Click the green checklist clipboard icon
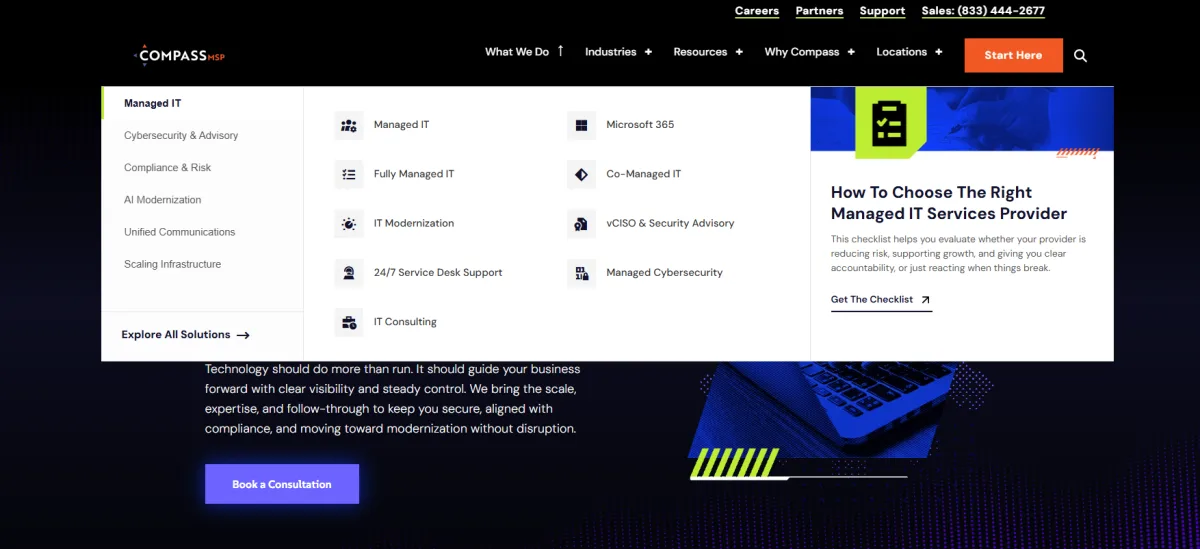 890,122
